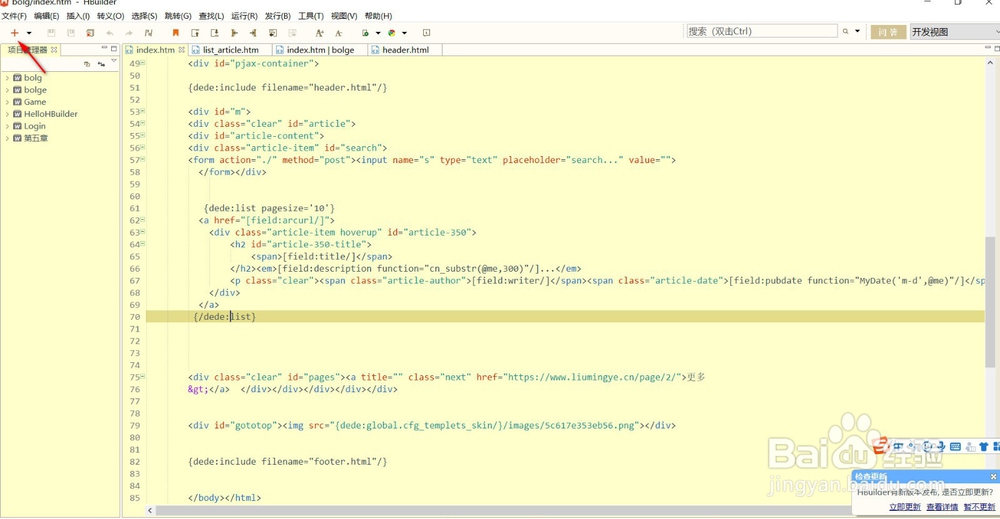
Task: Toggle code fold marker on line 75
Action: (x=143, y=376)
